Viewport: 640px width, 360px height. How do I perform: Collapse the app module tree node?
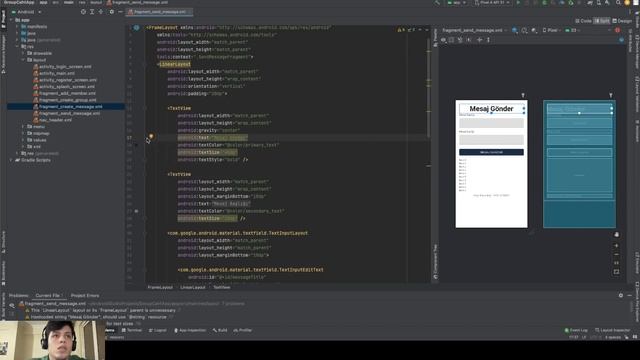11,20
